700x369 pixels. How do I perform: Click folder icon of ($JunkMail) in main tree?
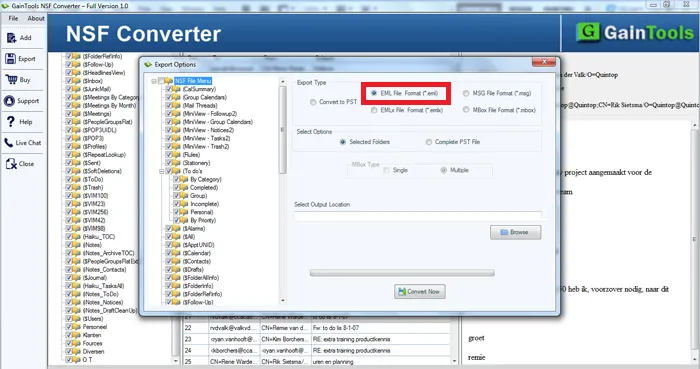[77, 89]
